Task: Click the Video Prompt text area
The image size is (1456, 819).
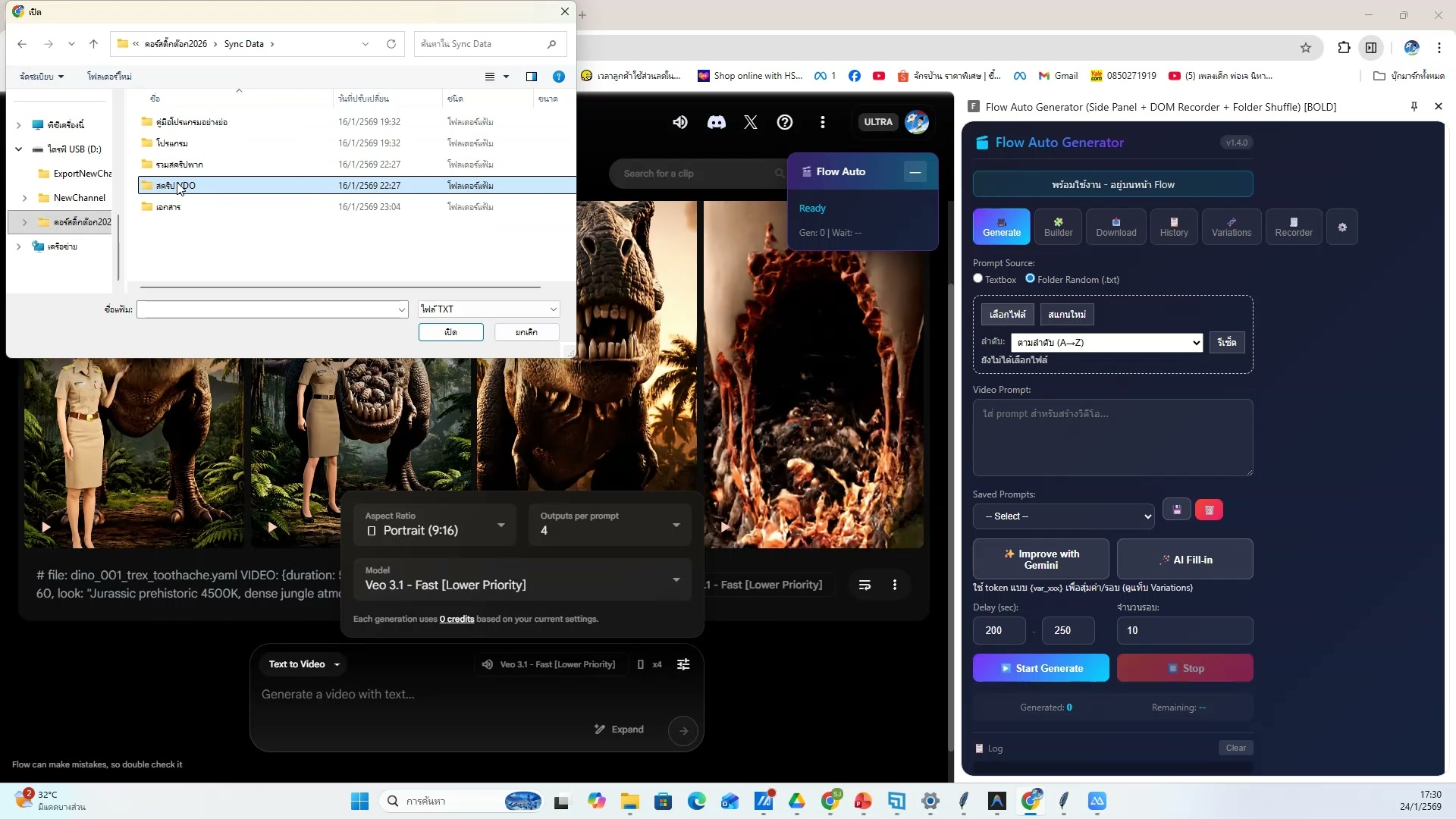Action: click(x=1112, y=438)
